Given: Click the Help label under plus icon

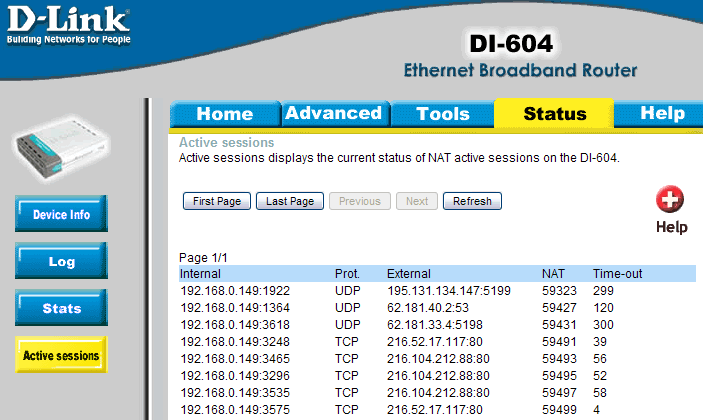Looking at the screenshot, I should click(671, 227).
